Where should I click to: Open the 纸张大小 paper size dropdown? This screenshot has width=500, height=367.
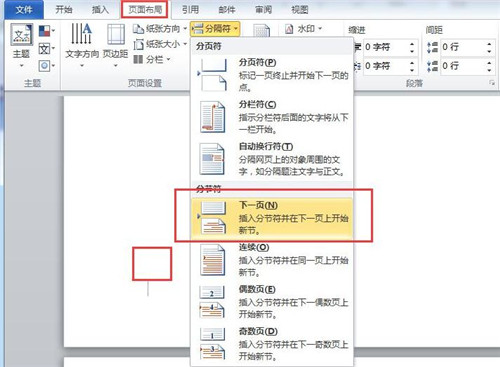coord(160,44)
